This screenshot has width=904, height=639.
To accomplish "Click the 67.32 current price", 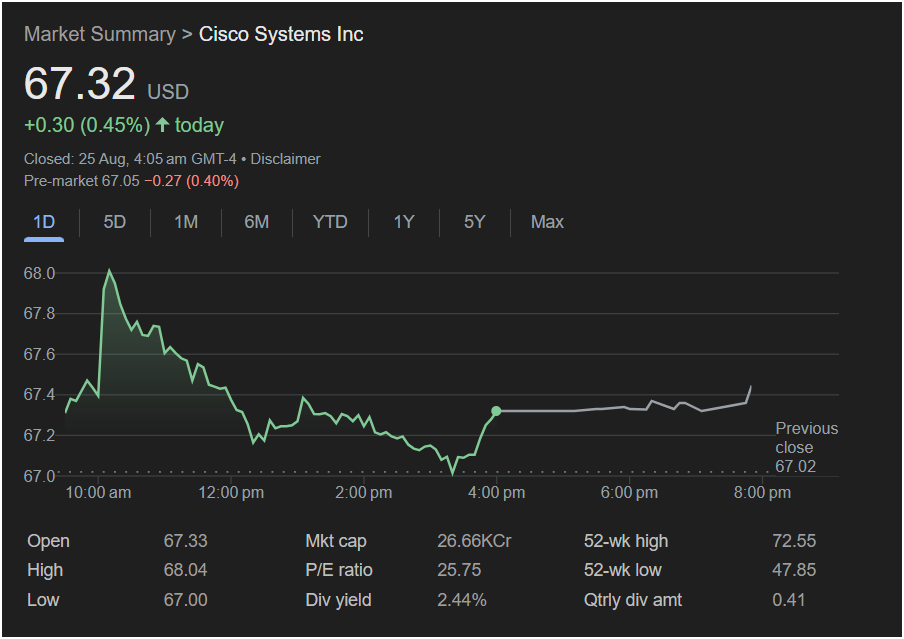I will pyautogui.click(x=80, y=84).
